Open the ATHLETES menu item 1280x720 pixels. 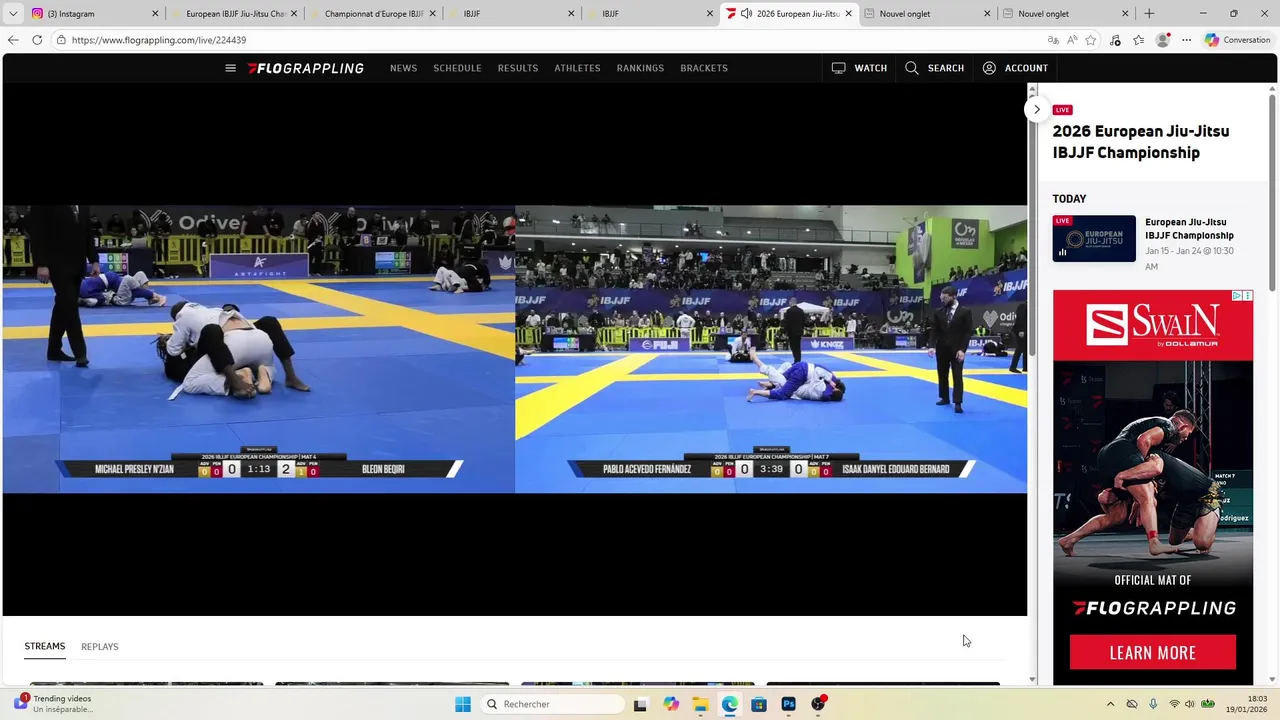tap(577, 68)
